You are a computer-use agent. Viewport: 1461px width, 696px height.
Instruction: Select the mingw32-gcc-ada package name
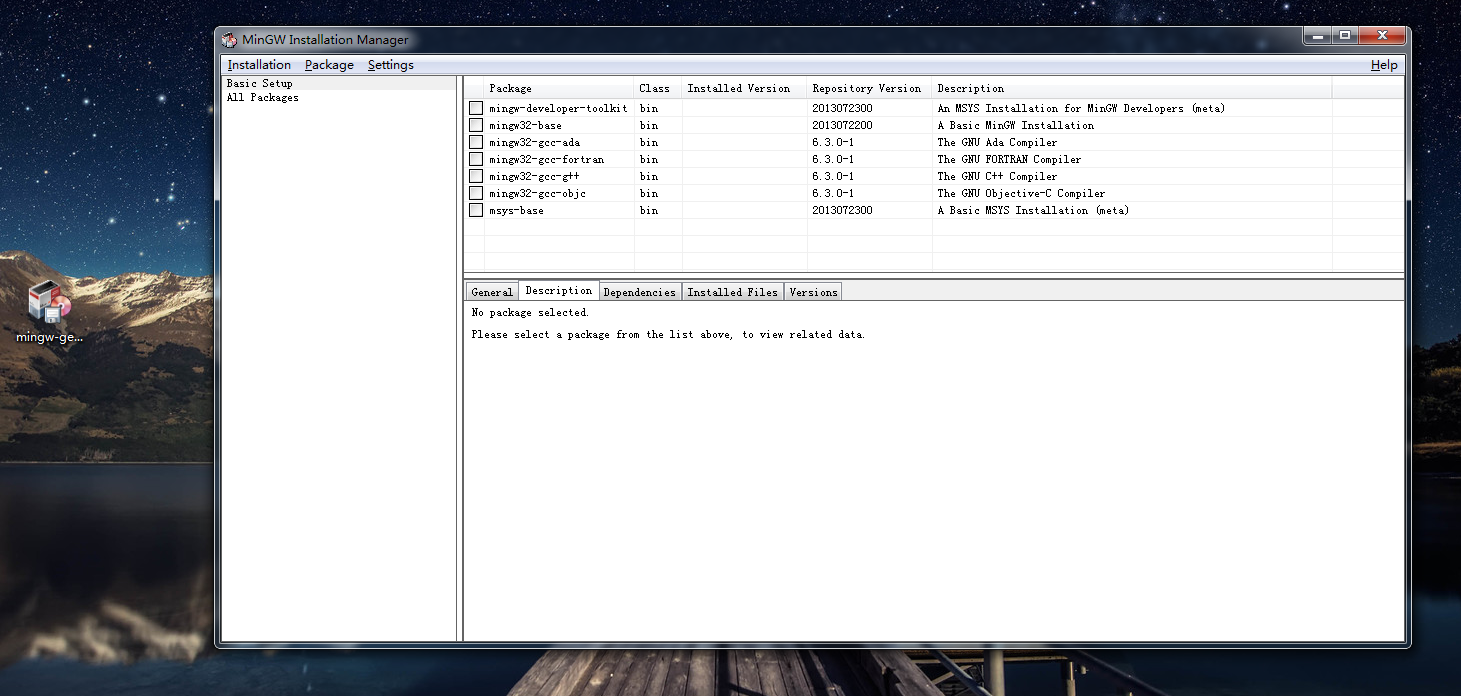[534, 142]
